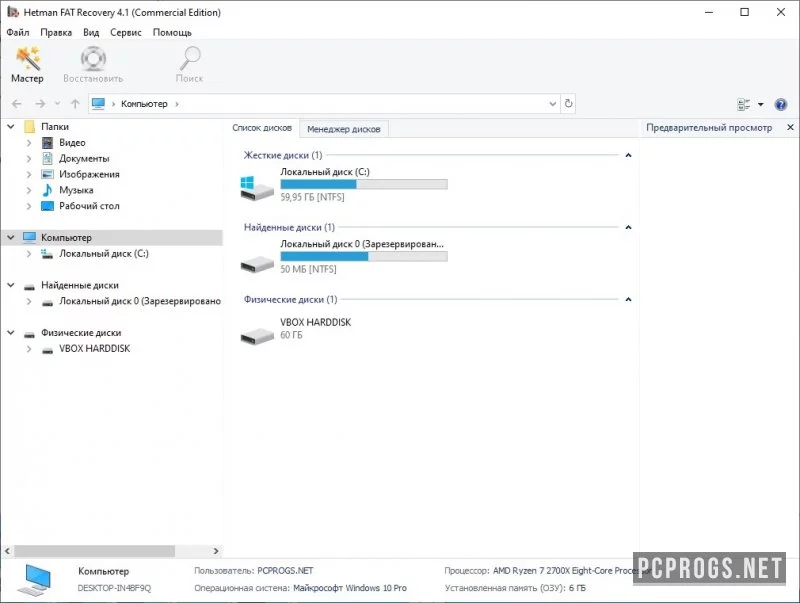The image size is (800, 603).
Task: Collapse the Компьютер tree node
Action: point(11,238)
